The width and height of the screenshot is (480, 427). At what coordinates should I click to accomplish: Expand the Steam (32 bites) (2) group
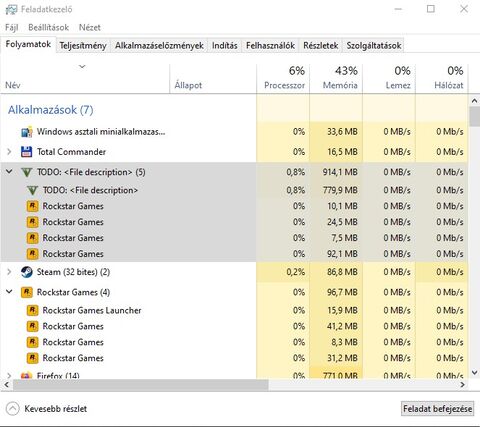coord(9,272)
